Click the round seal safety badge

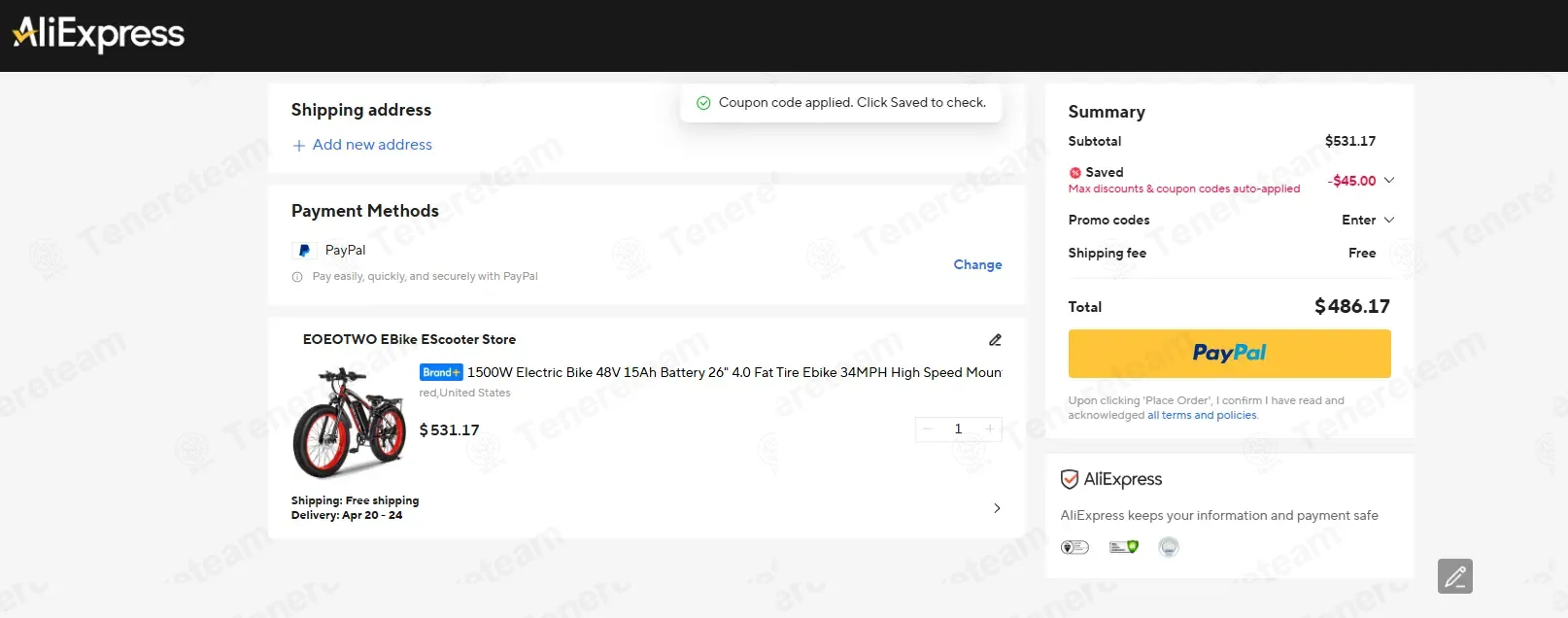click(x=1169, y=547)
